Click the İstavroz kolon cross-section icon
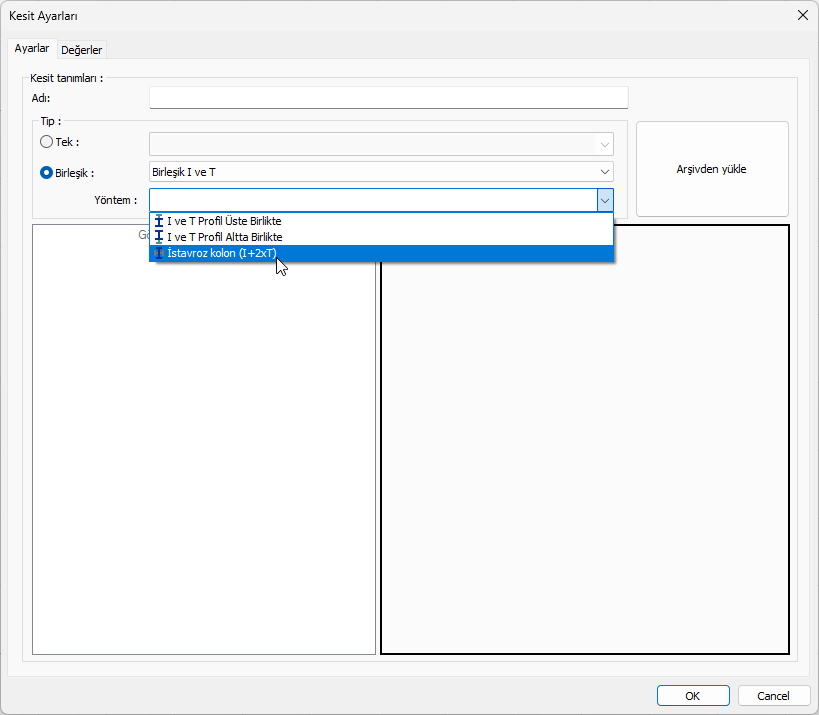 (x=159, y=253)
